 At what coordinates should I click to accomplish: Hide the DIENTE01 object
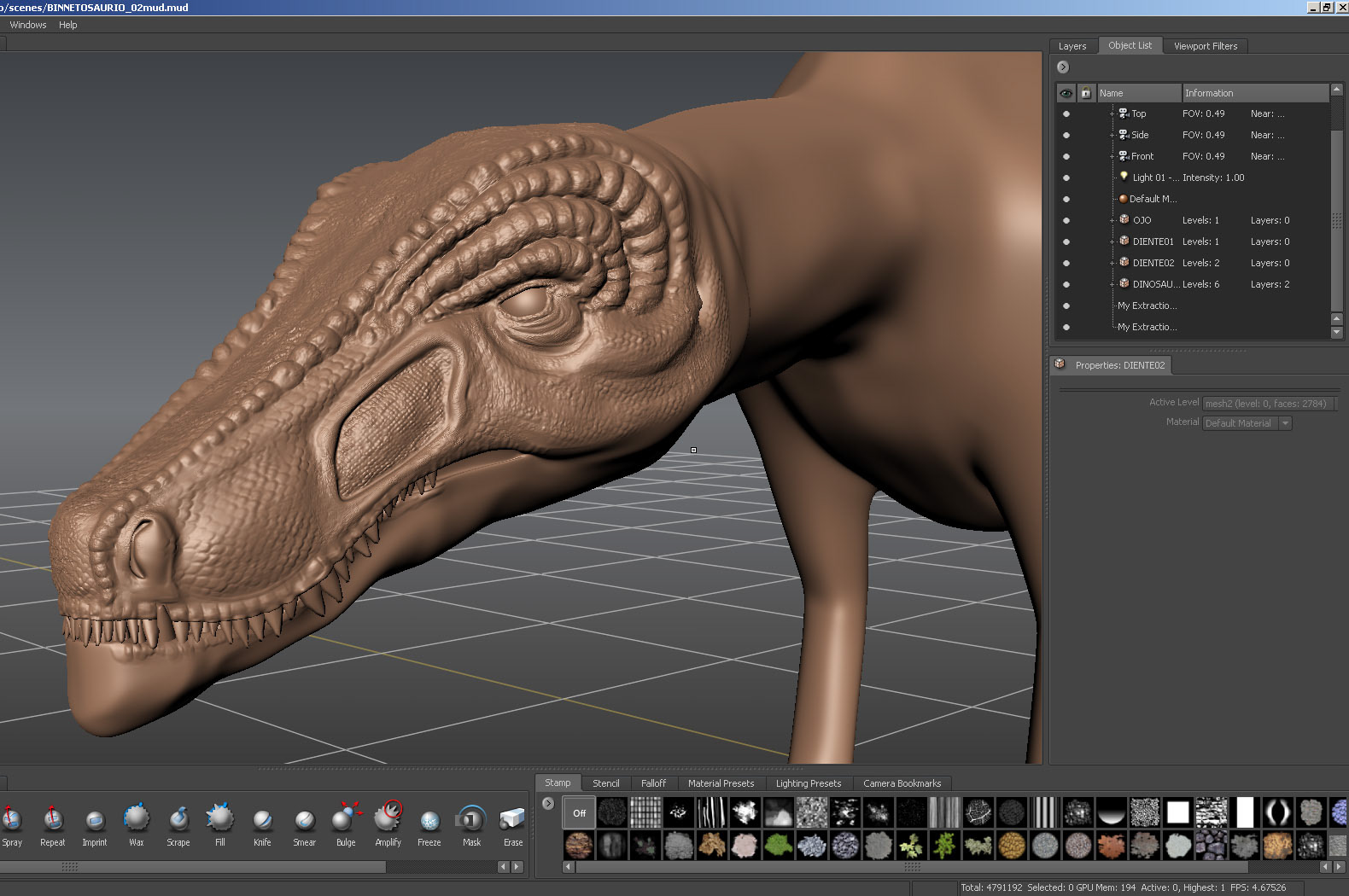click(x=1066, y=242)
